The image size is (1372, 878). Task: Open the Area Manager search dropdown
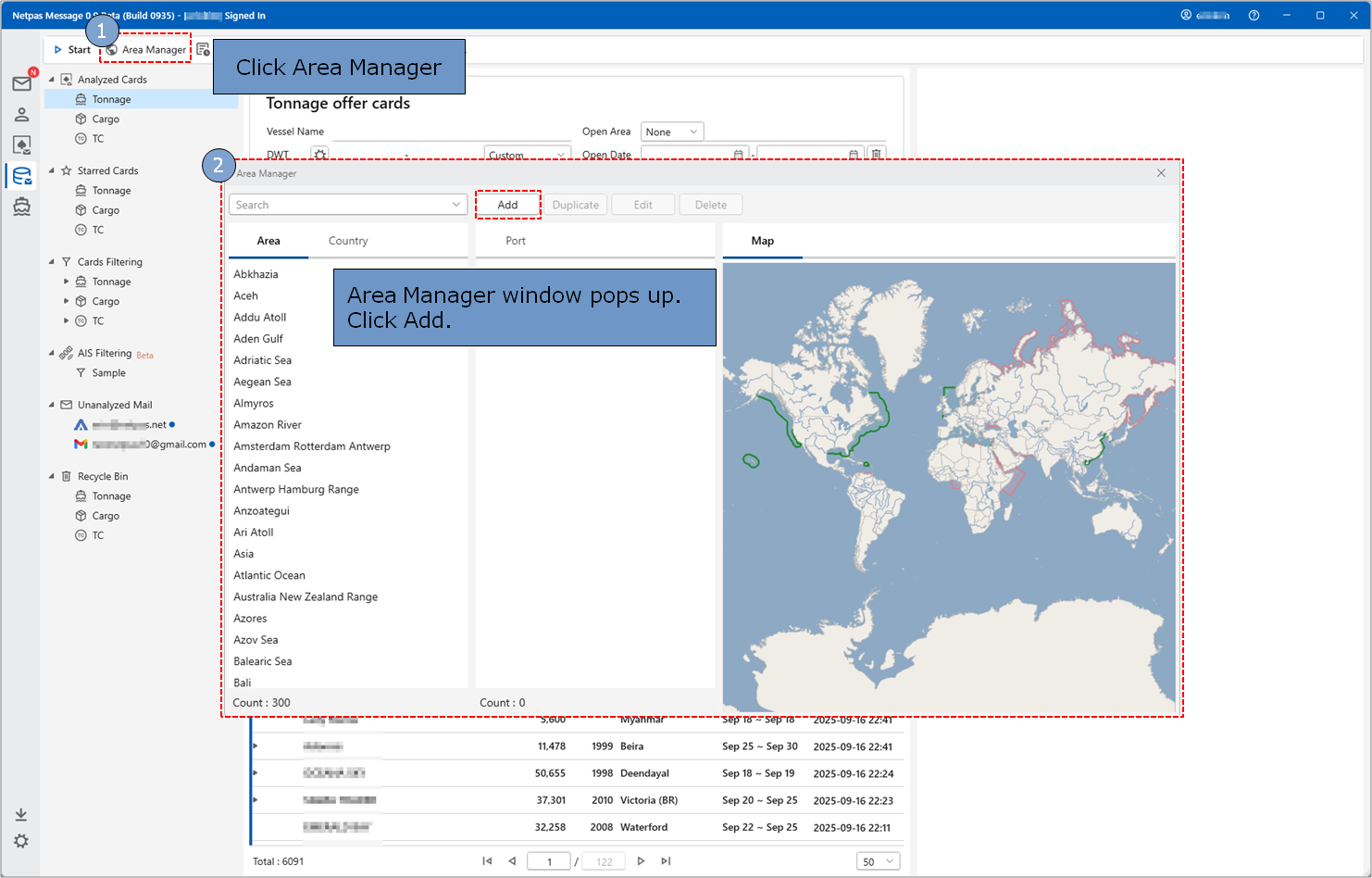pos(455,205)
